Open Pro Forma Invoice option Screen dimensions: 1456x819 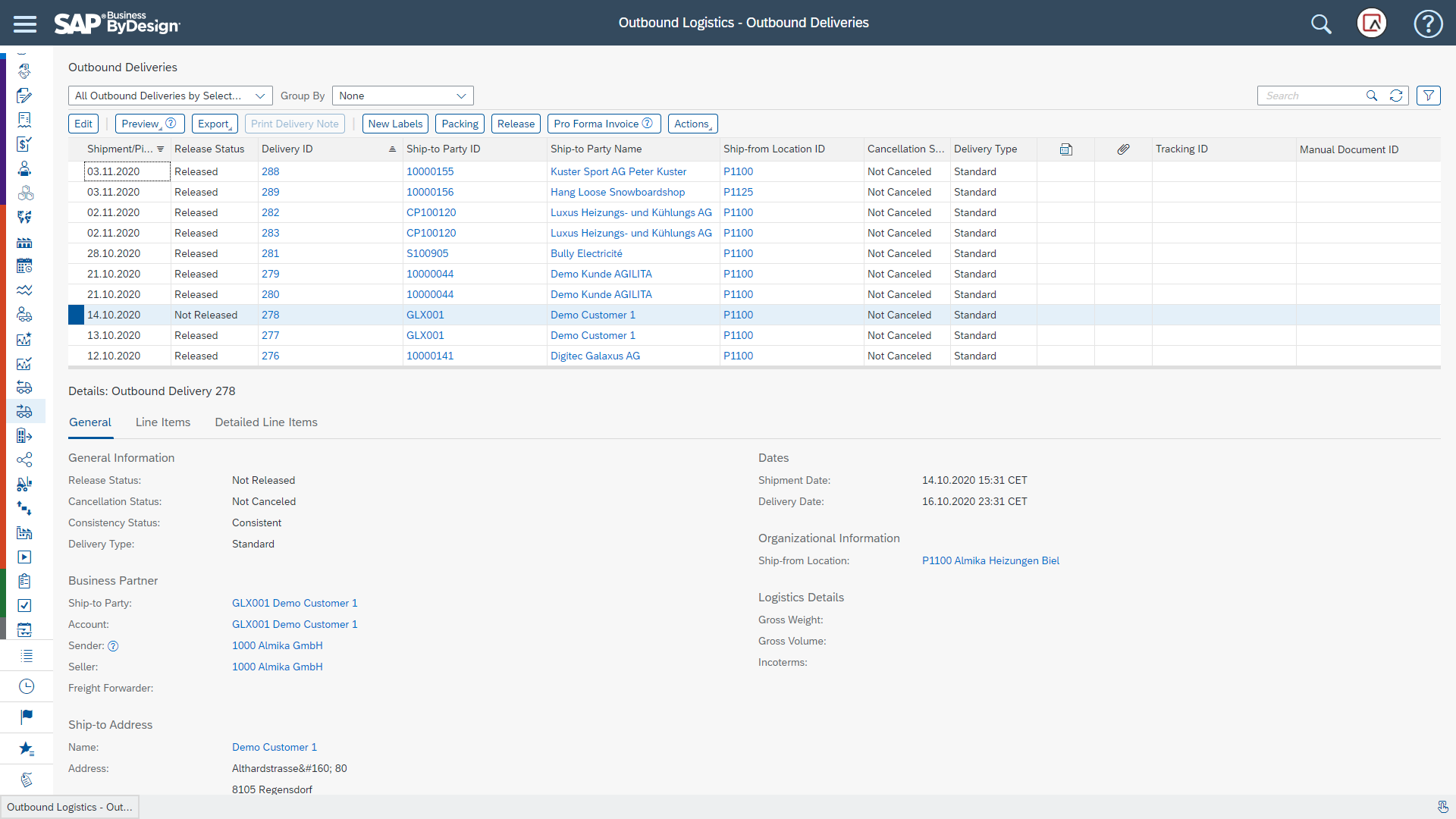[x=604, y=124]
